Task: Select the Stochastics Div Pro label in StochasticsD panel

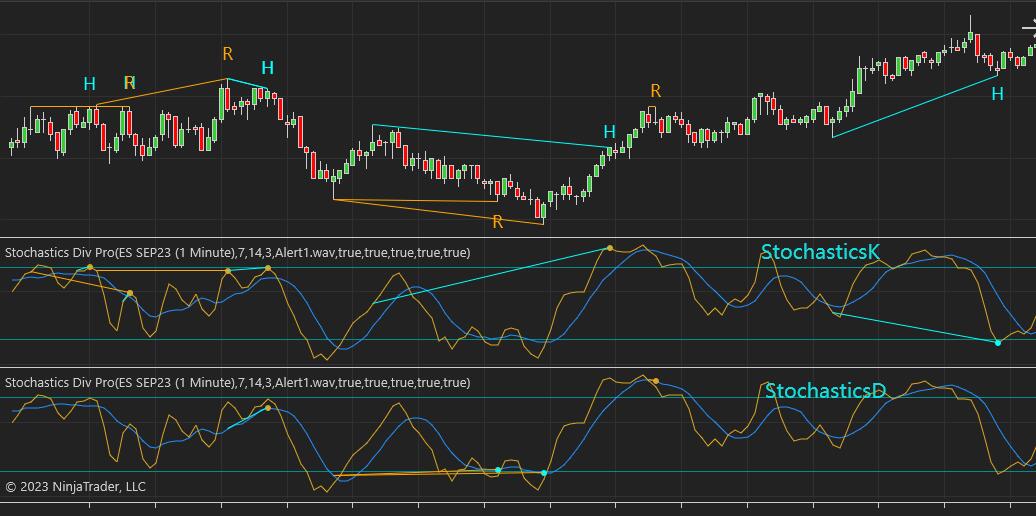Action: 238,383
